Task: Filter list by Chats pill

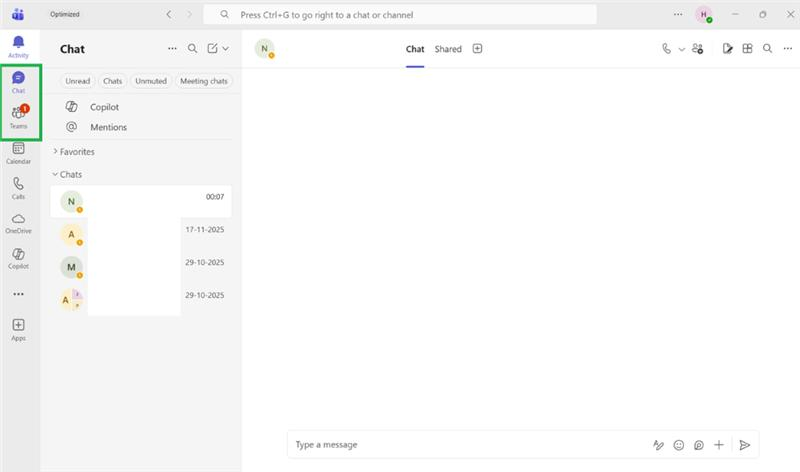Action: (x=113, y=81)
